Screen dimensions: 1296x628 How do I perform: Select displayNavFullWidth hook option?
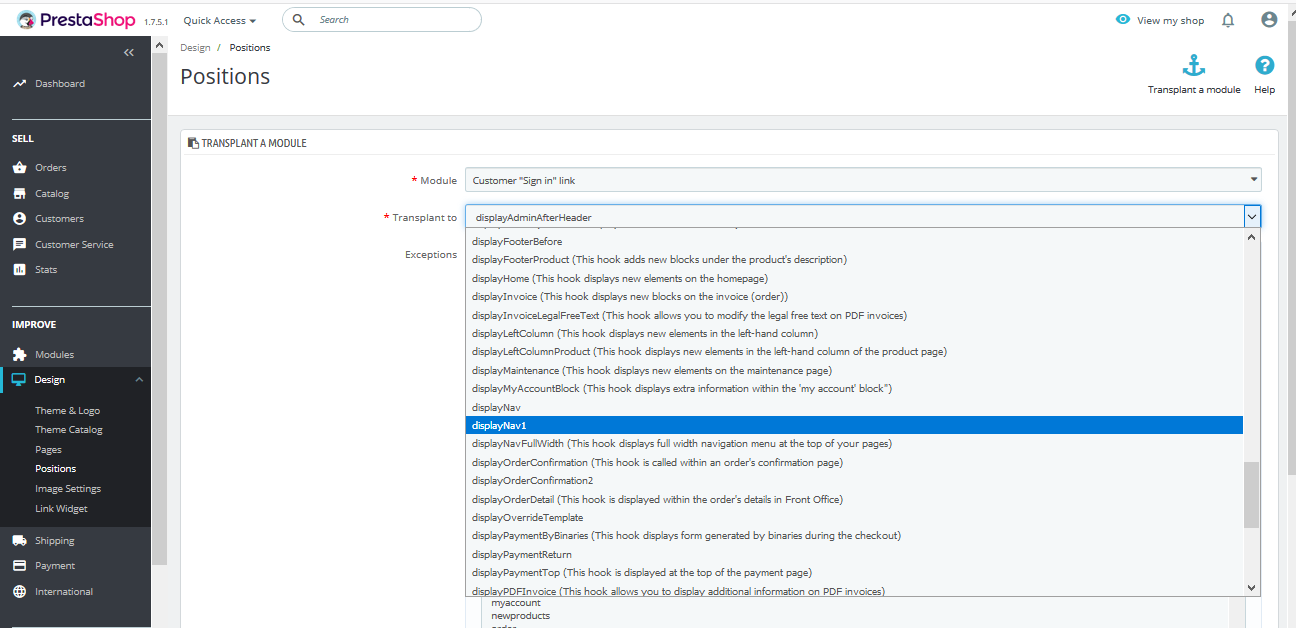point(854,444)
